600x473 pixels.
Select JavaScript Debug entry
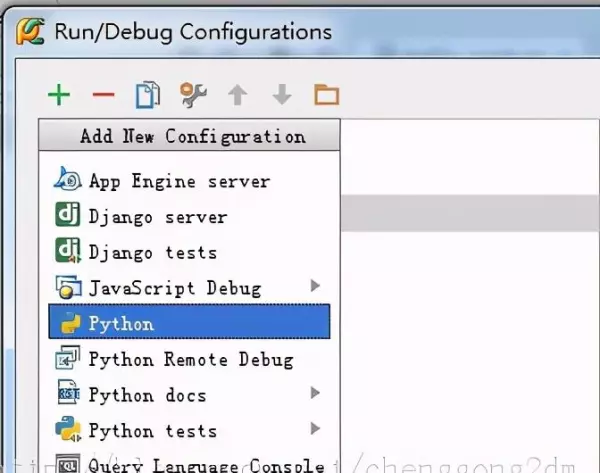(189, 287)
